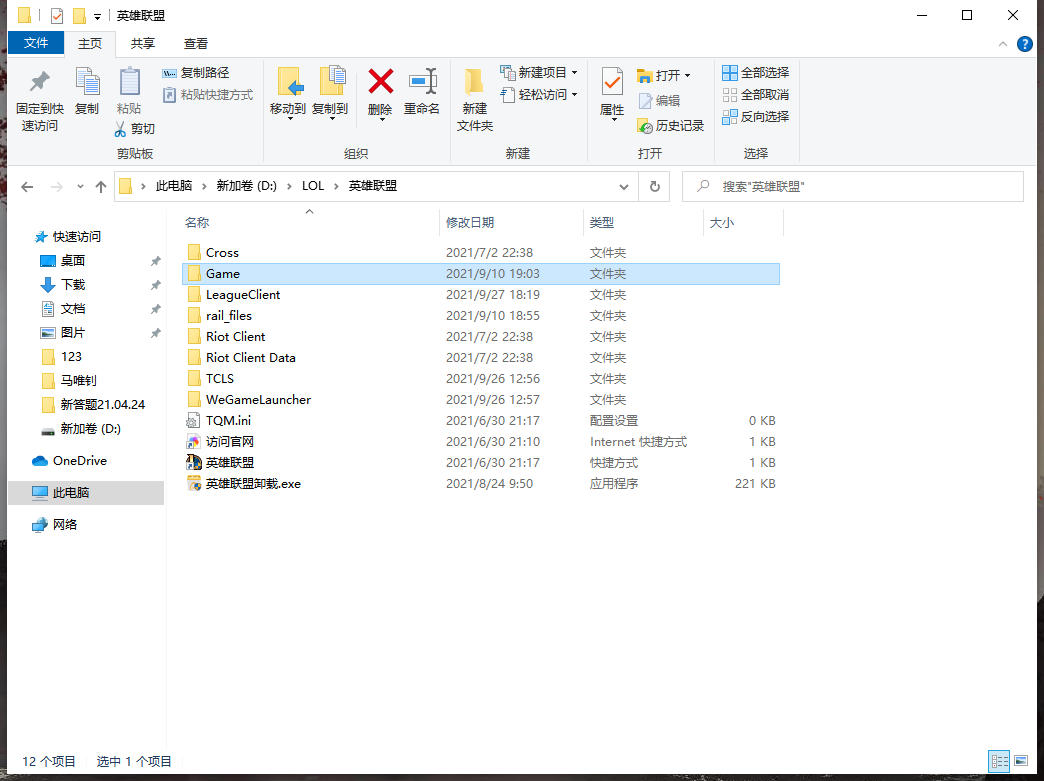Screen dimensions: 1044x781
Task: Select the rail_files folder
Action: click(481, 316)
